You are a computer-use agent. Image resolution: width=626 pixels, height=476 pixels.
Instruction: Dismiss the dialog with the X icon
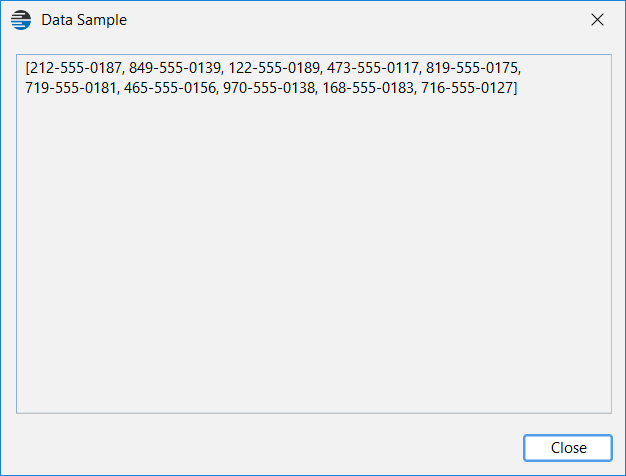(597, 20)
